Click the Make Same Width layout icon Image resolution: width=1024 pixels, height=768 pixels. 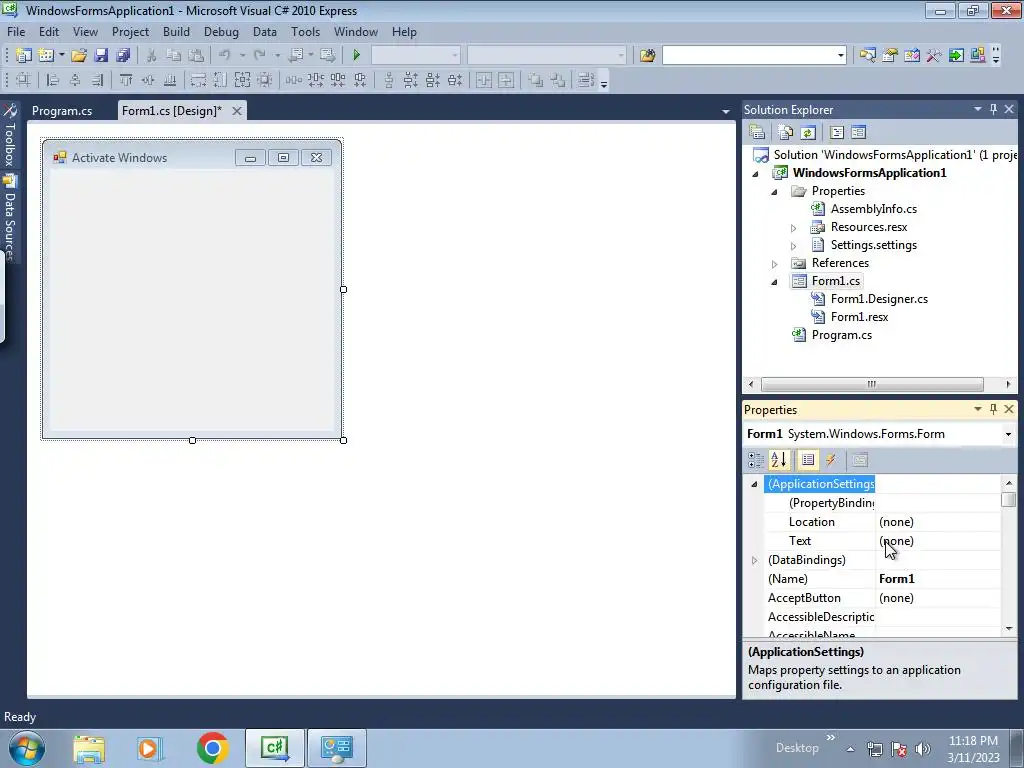(198, 80)
